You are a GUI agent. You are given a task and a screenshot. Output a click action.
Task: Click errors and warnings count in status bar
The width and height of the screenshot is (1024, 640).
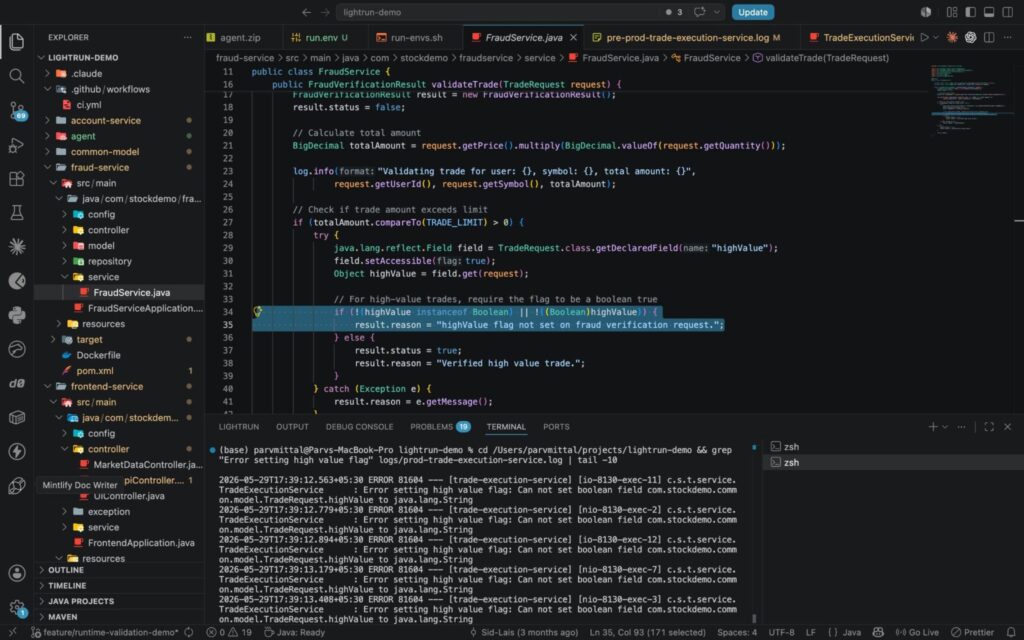pyautogui.click(x=229, y=632)
